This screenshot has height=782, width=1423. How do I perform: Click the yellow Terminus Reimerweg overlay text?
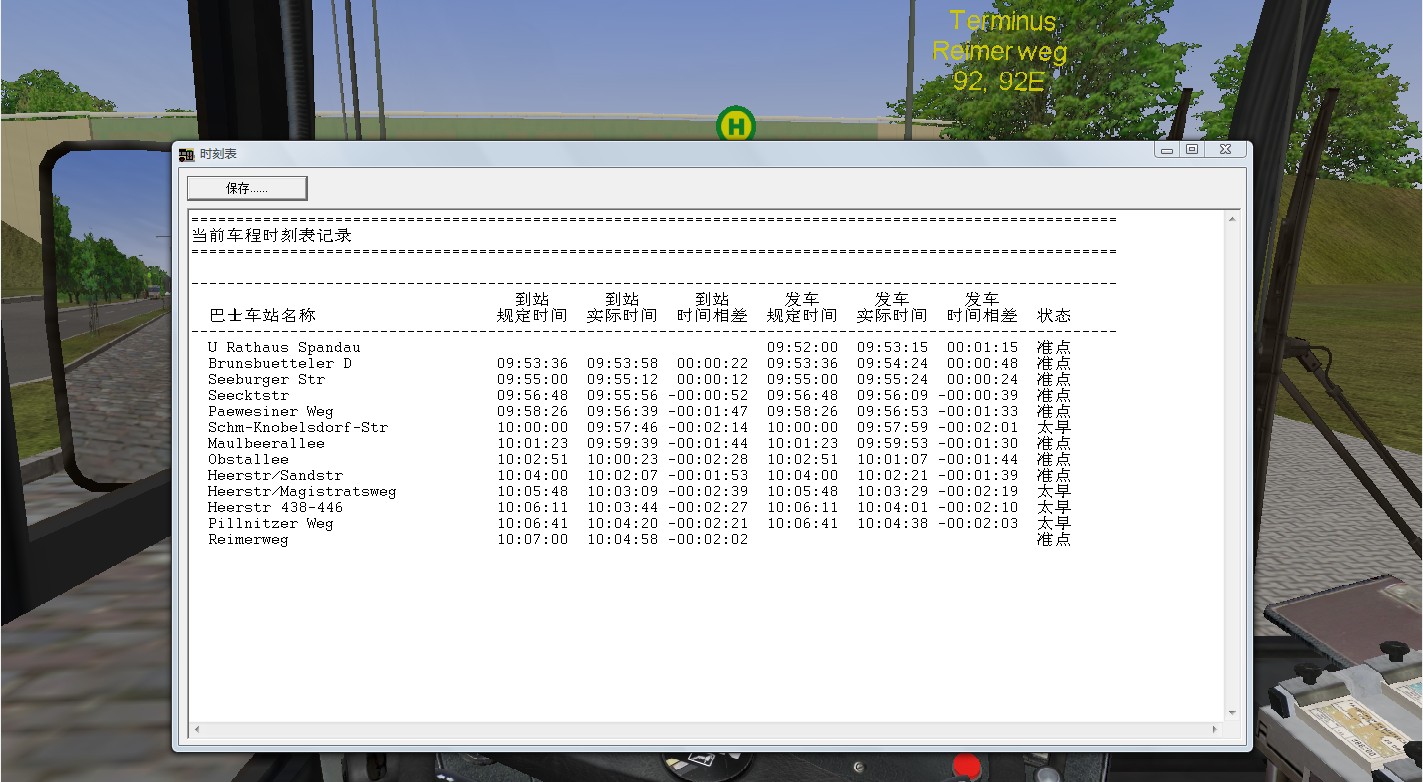tap(1000, 51)
